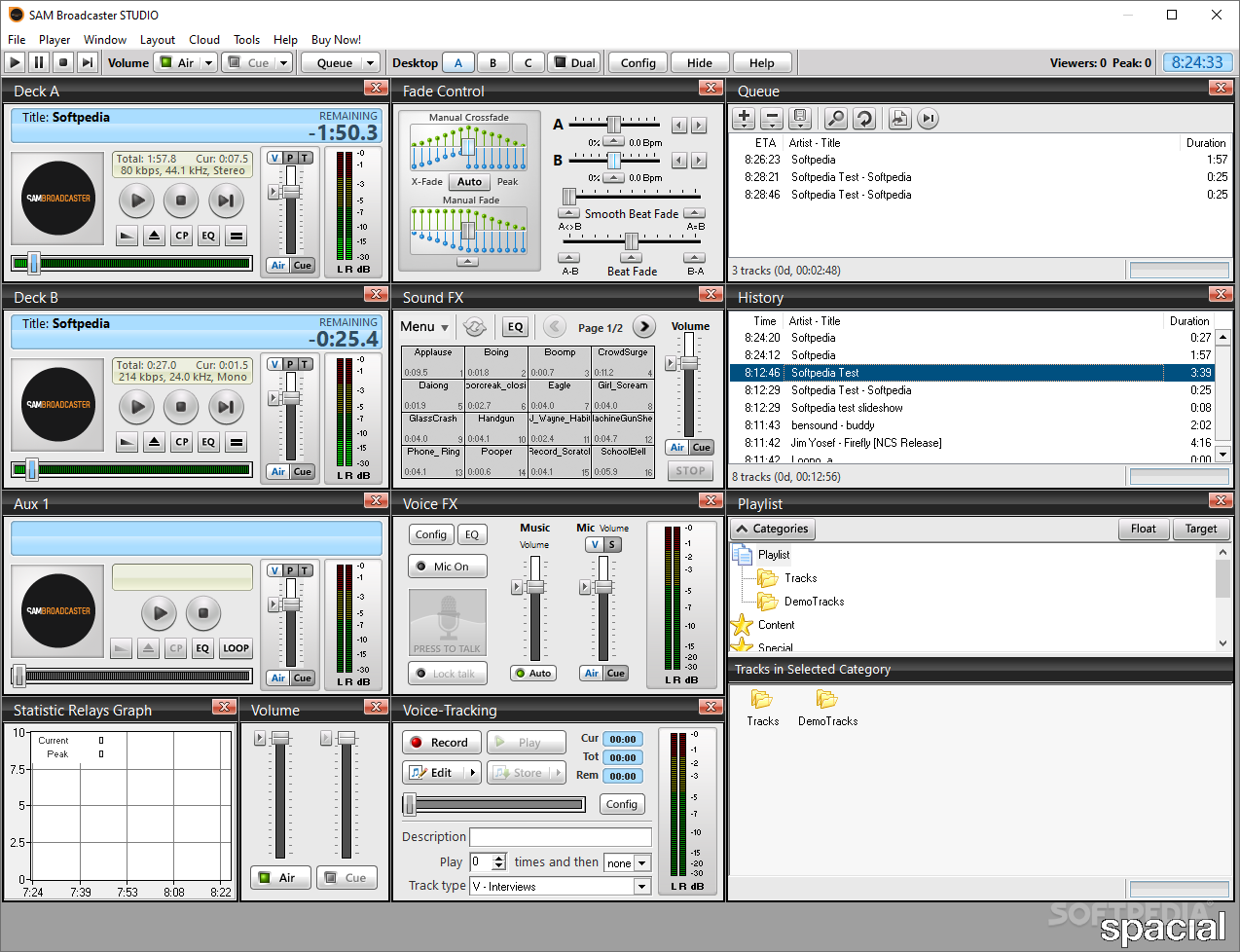Enable Lock talk in Voice FX
This screenshot has height=952, width=1240.
448,674
